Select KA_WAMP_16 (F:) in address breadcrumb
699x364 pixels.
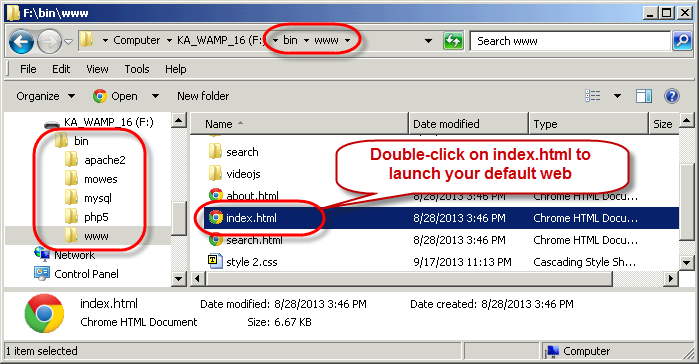click(221, 41)
